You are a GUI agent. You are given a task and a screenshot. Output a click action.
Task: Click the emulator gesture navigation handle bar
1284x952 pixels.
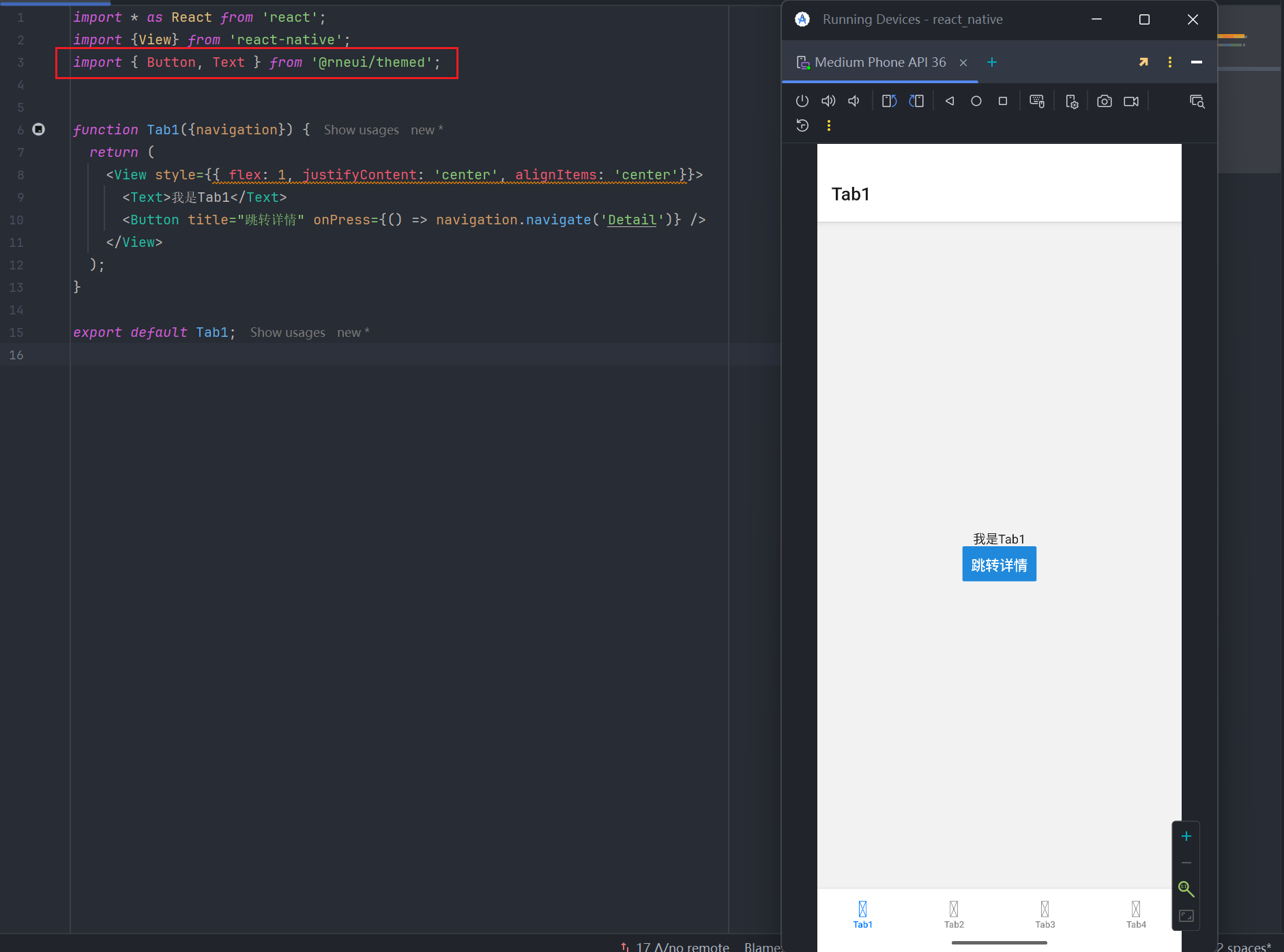point(1000,942)
